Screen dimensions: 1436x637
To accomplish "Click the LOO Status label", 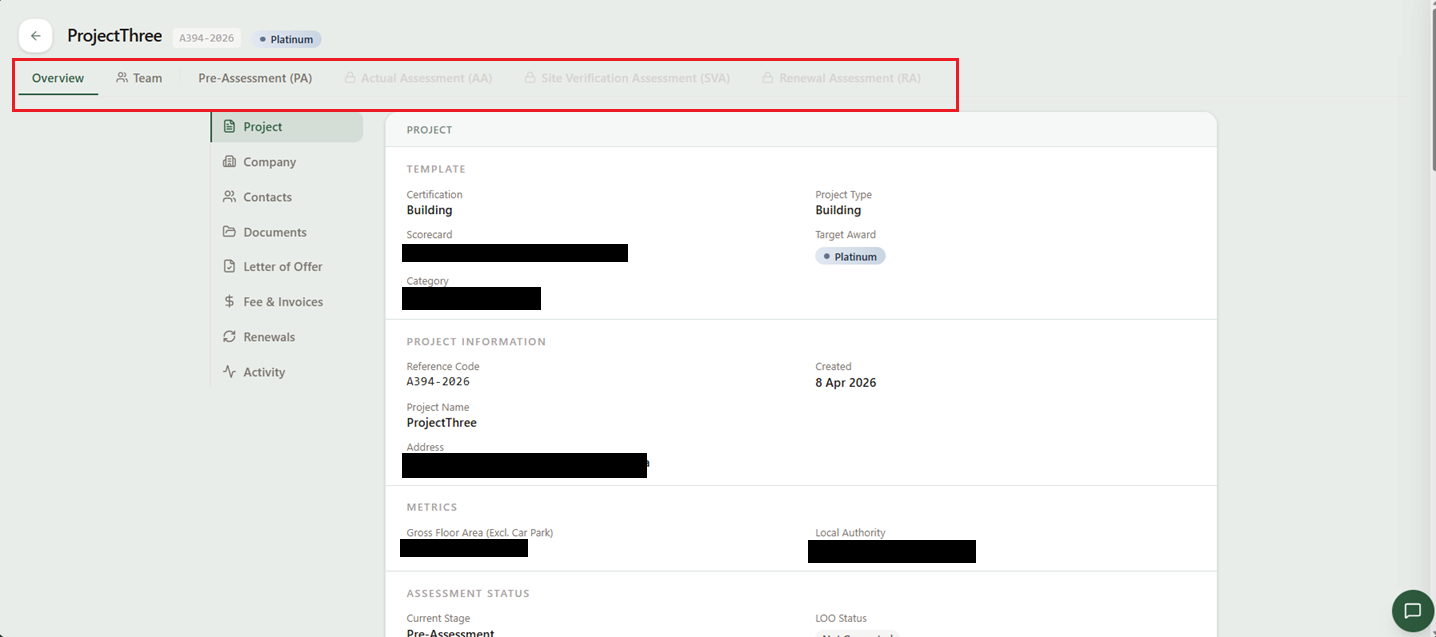I will point(841,618).
